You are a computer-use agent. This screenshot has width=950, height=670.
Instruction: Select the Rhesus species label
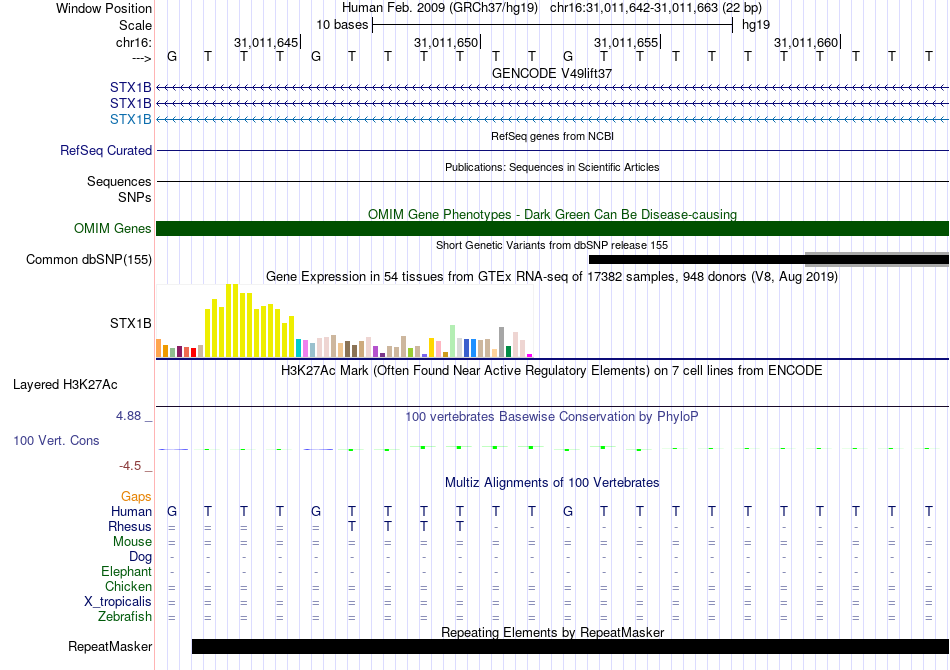130,527
